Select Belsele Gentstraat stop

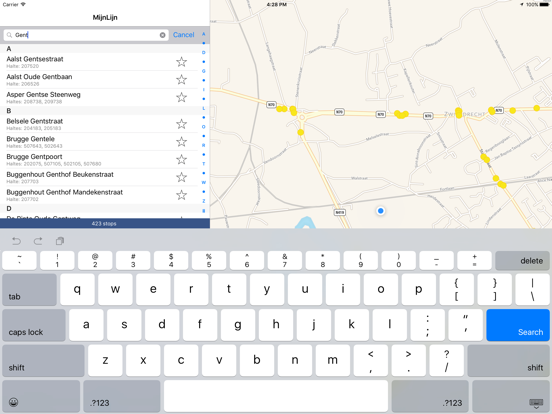tap(99, 124)
